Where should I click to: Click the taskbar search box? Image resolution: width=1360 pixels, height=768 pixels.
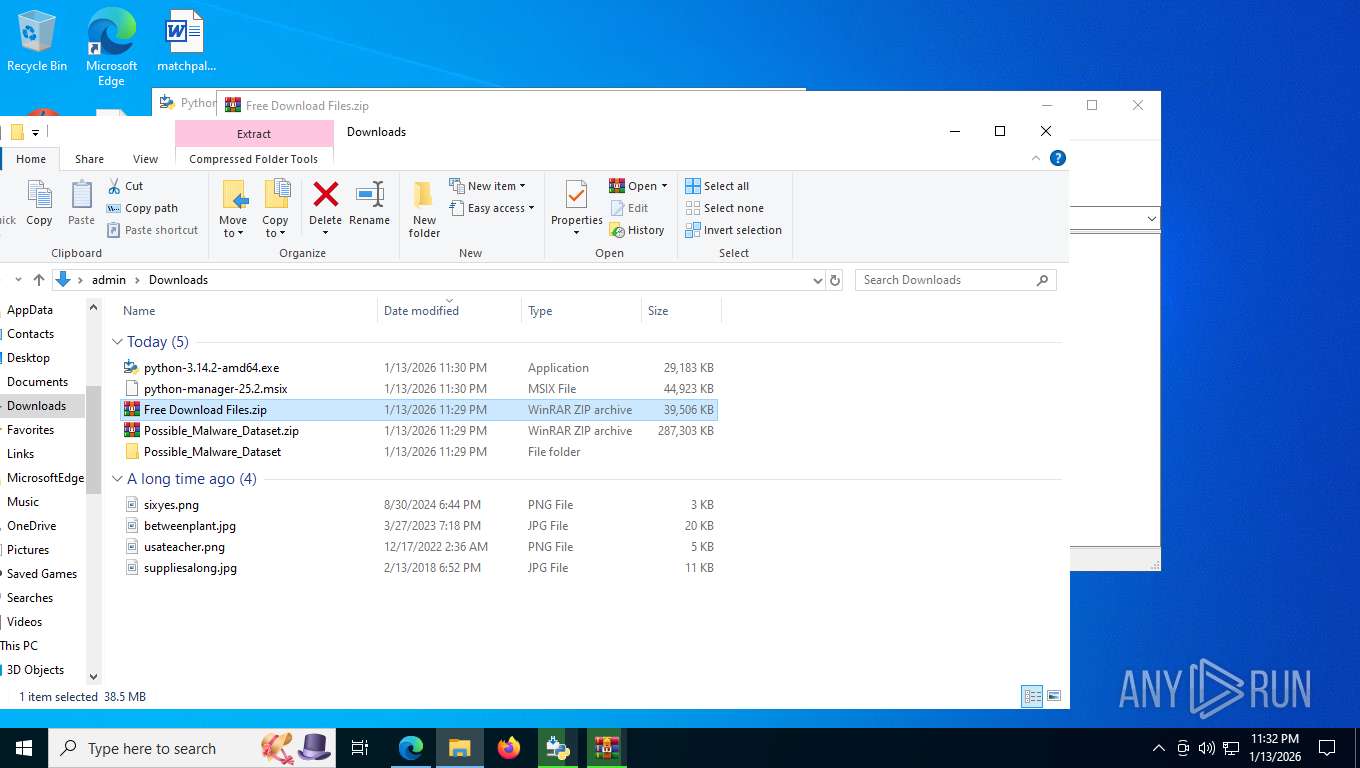click(190, 748)
